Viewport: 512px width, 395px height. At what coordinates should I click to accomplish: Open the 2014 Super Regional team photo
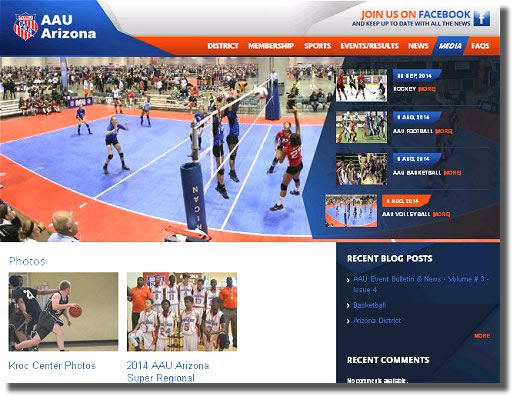pos(182,312)
